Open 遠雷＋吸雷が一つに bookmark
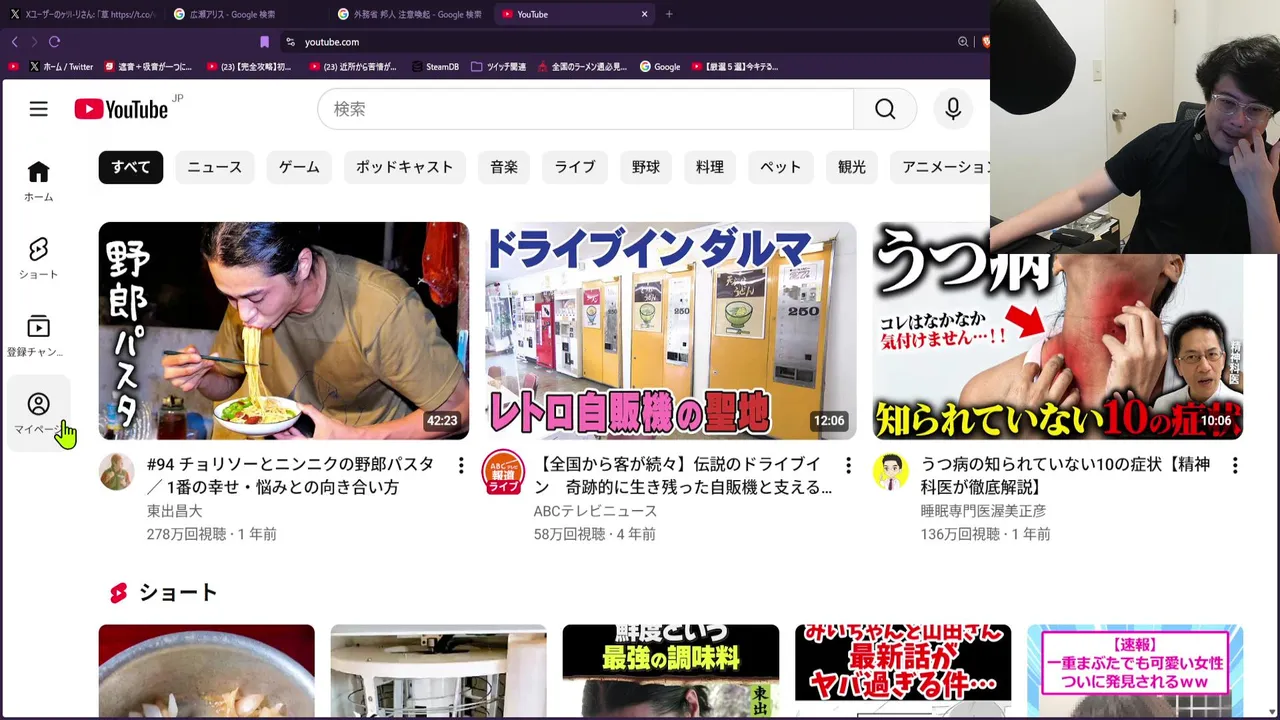The image size is (1280, 720). pos(148,67)
